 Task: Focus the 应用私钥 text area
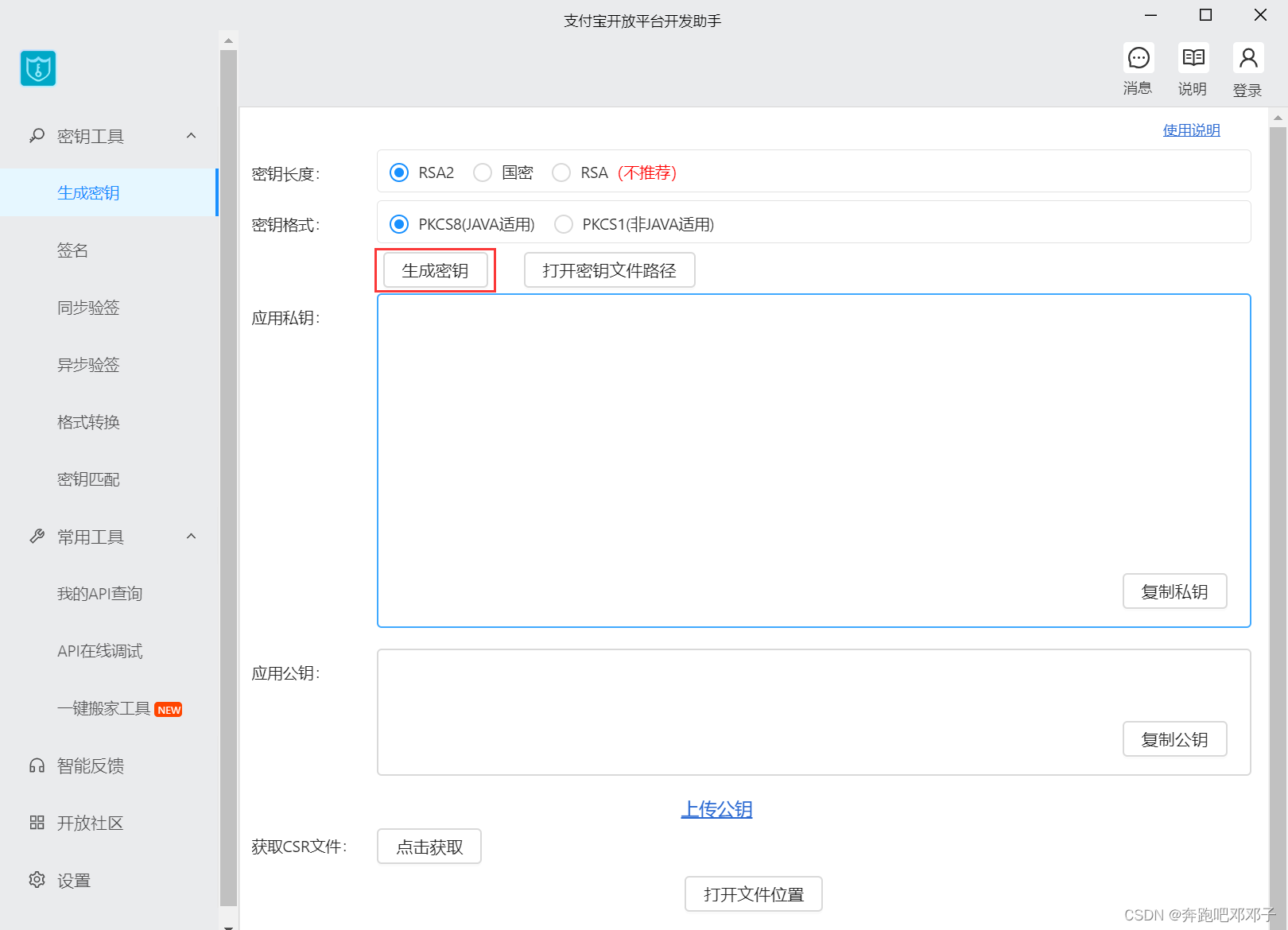pyautogui.click(x=814, y=461)
